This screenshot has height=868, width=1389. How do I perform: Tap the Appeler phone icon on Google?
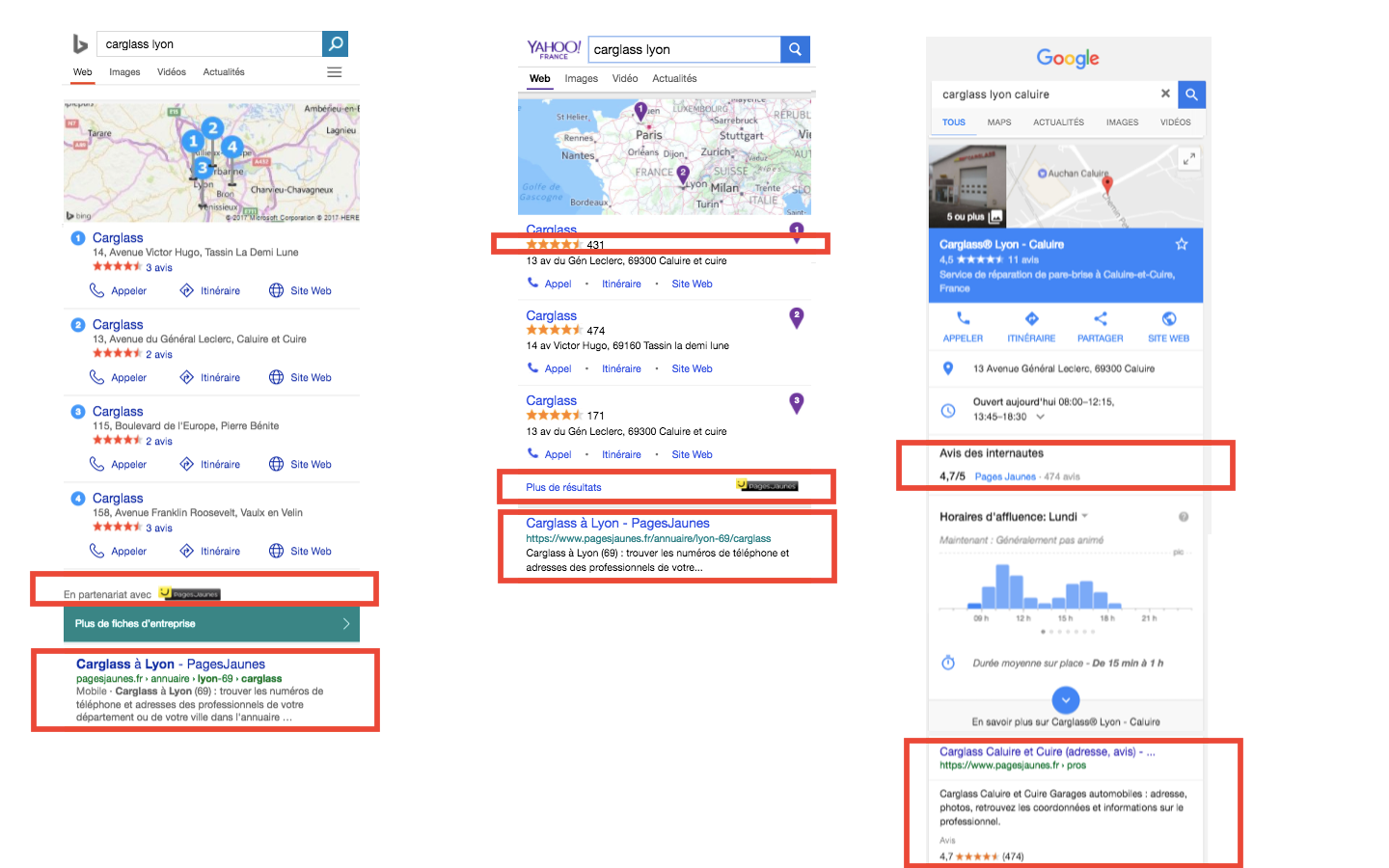pos(963,319)
